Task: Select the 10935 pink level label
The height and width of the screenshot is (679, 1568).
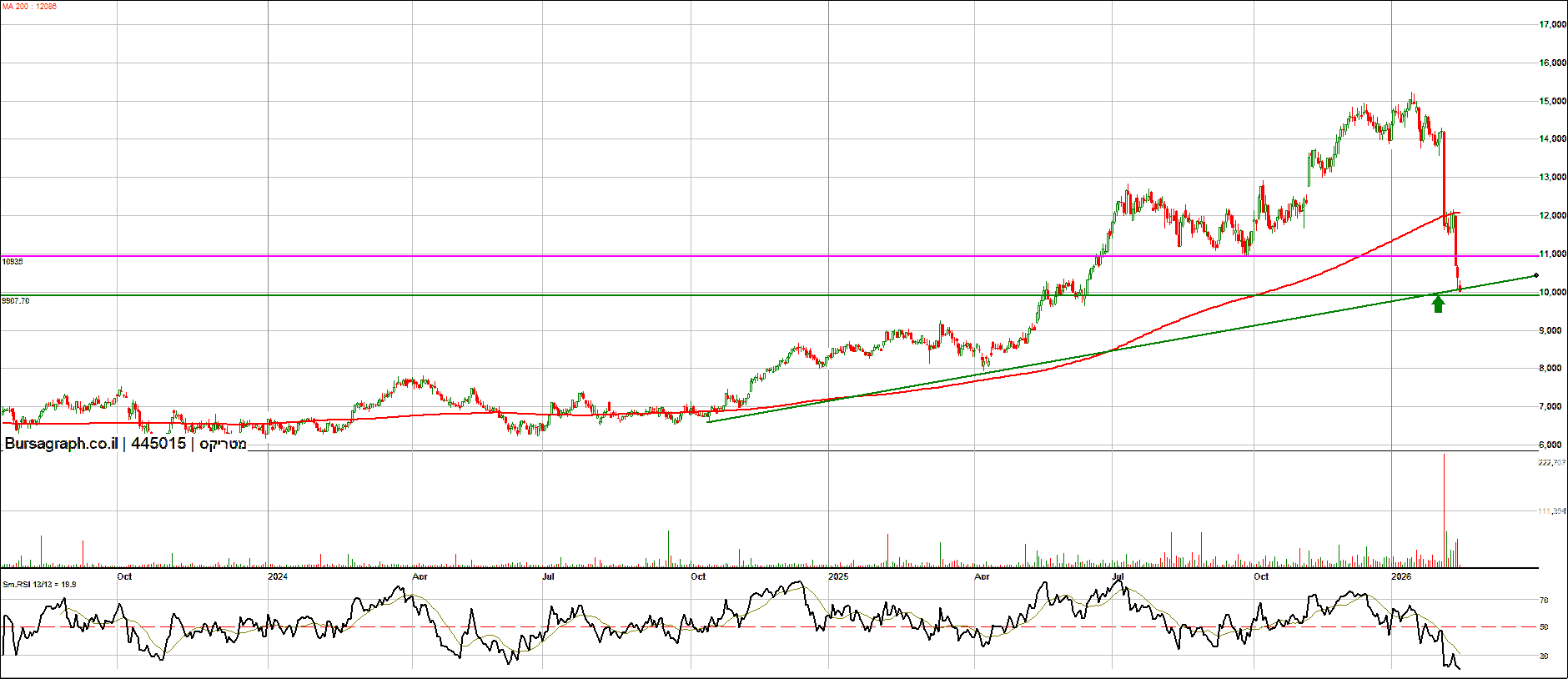Action: pyautogui.click(x=13, y=262)
